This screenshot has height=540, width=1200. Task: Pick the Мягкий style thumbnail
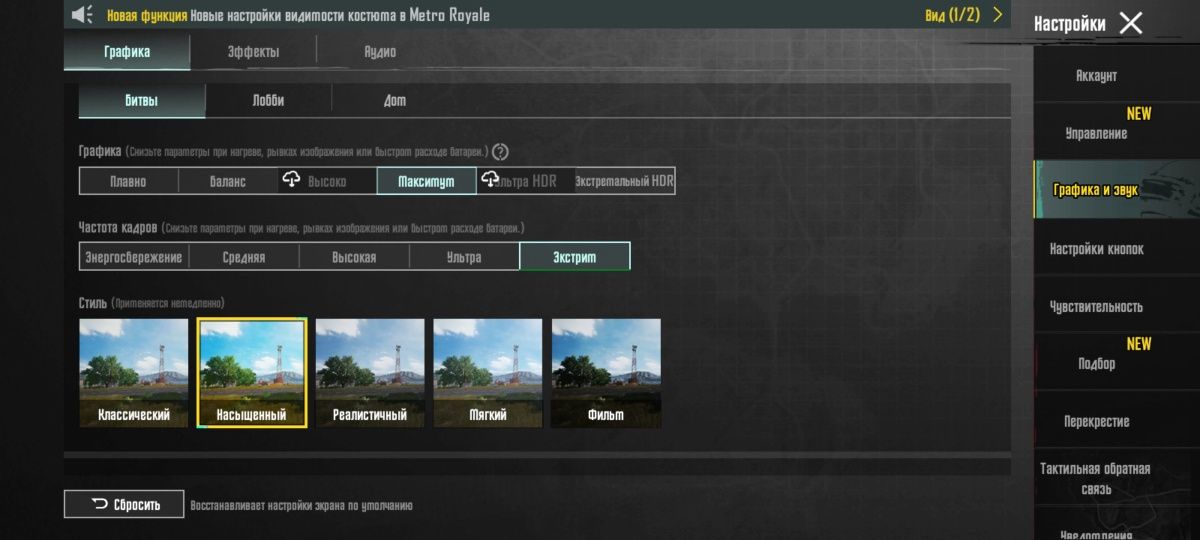tap(488, 373)
